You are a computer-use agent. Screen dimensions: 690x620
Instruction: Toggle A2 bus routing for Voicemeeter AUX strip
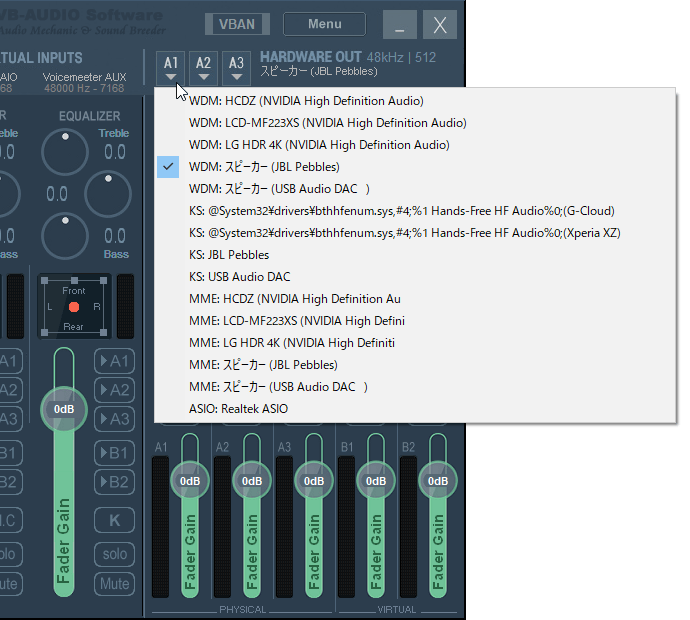pyautogui.click(x=114, y=390)
